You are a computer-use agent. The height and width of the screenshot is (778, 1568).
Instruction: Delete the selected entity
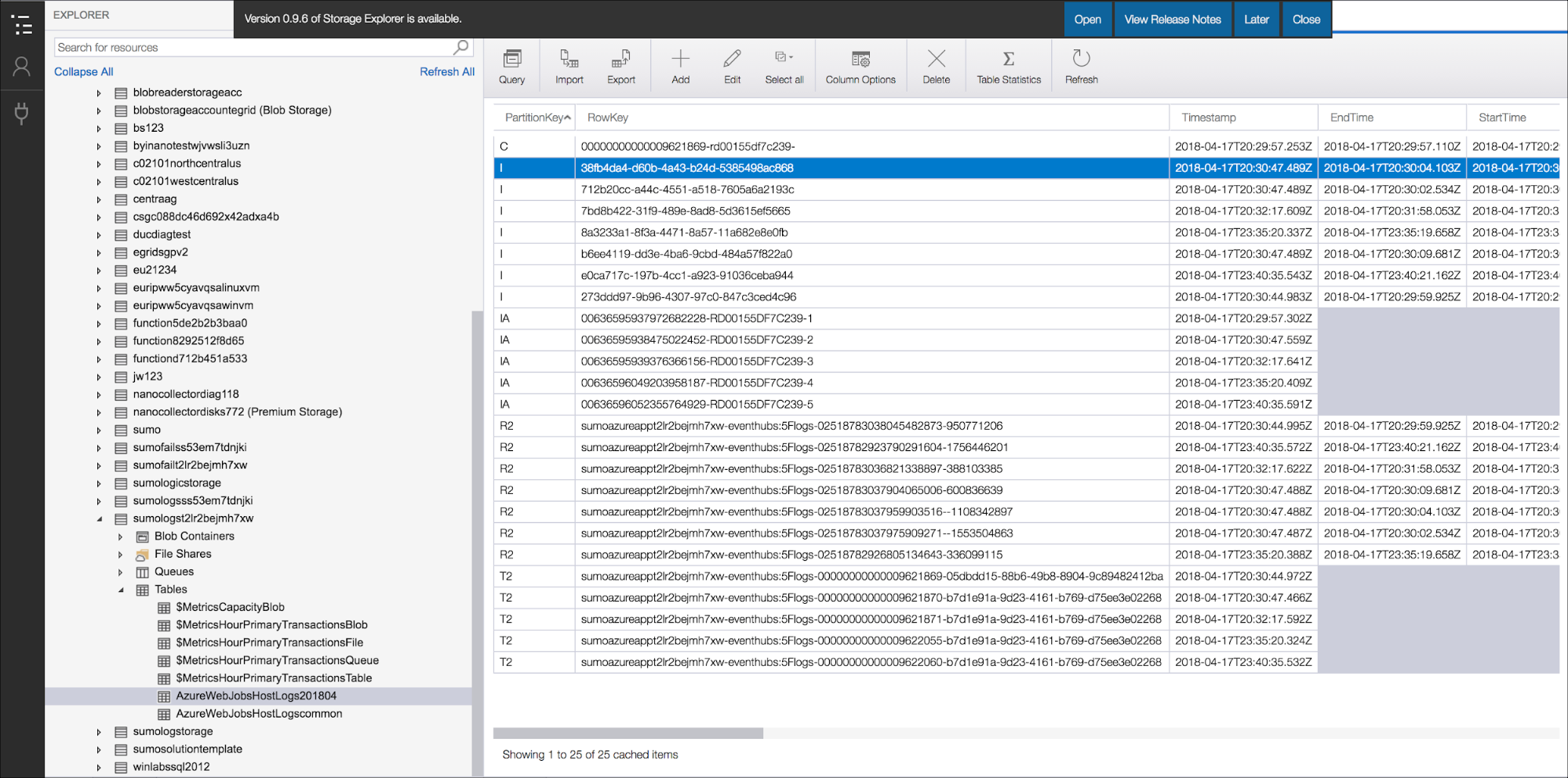936,65
